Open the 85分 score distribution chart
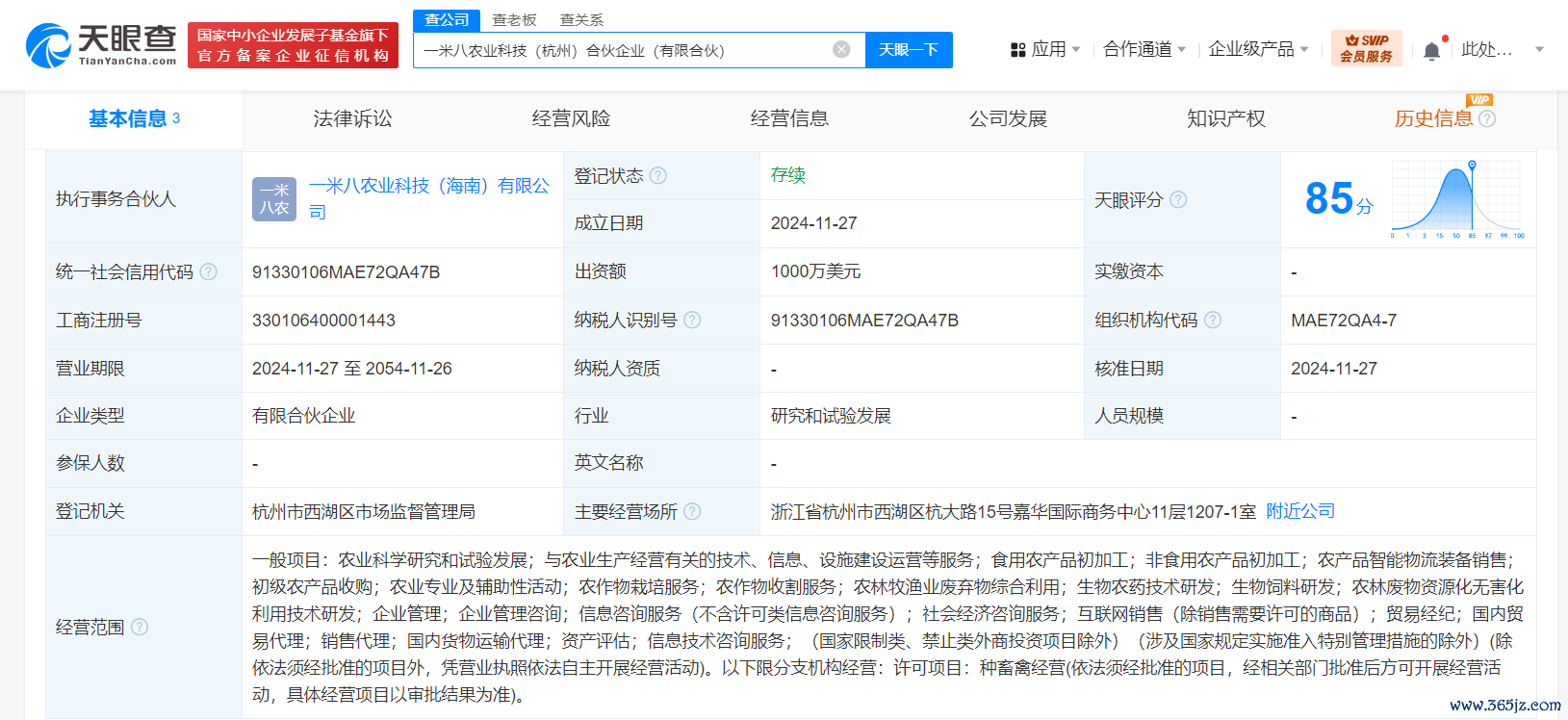1568x720 pixels. point(1455,199)
